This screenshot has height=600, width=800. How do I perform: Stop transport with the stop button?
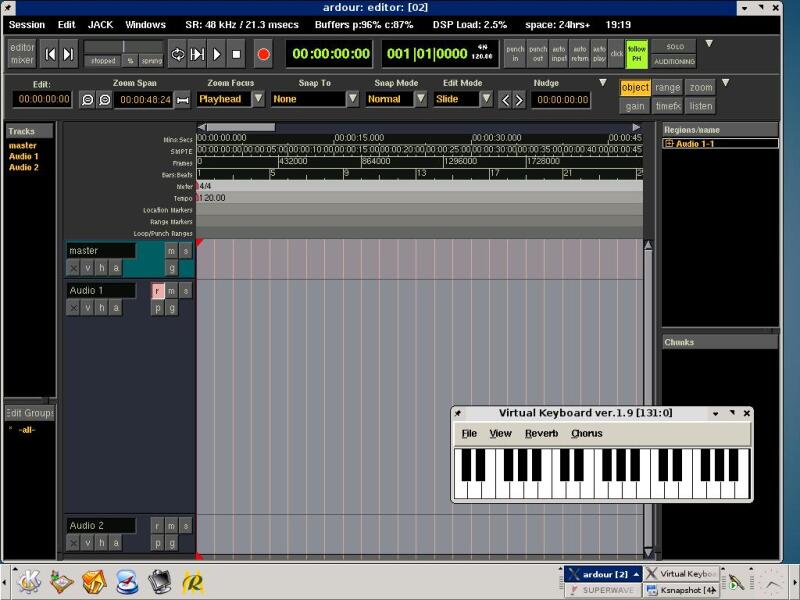236,54
